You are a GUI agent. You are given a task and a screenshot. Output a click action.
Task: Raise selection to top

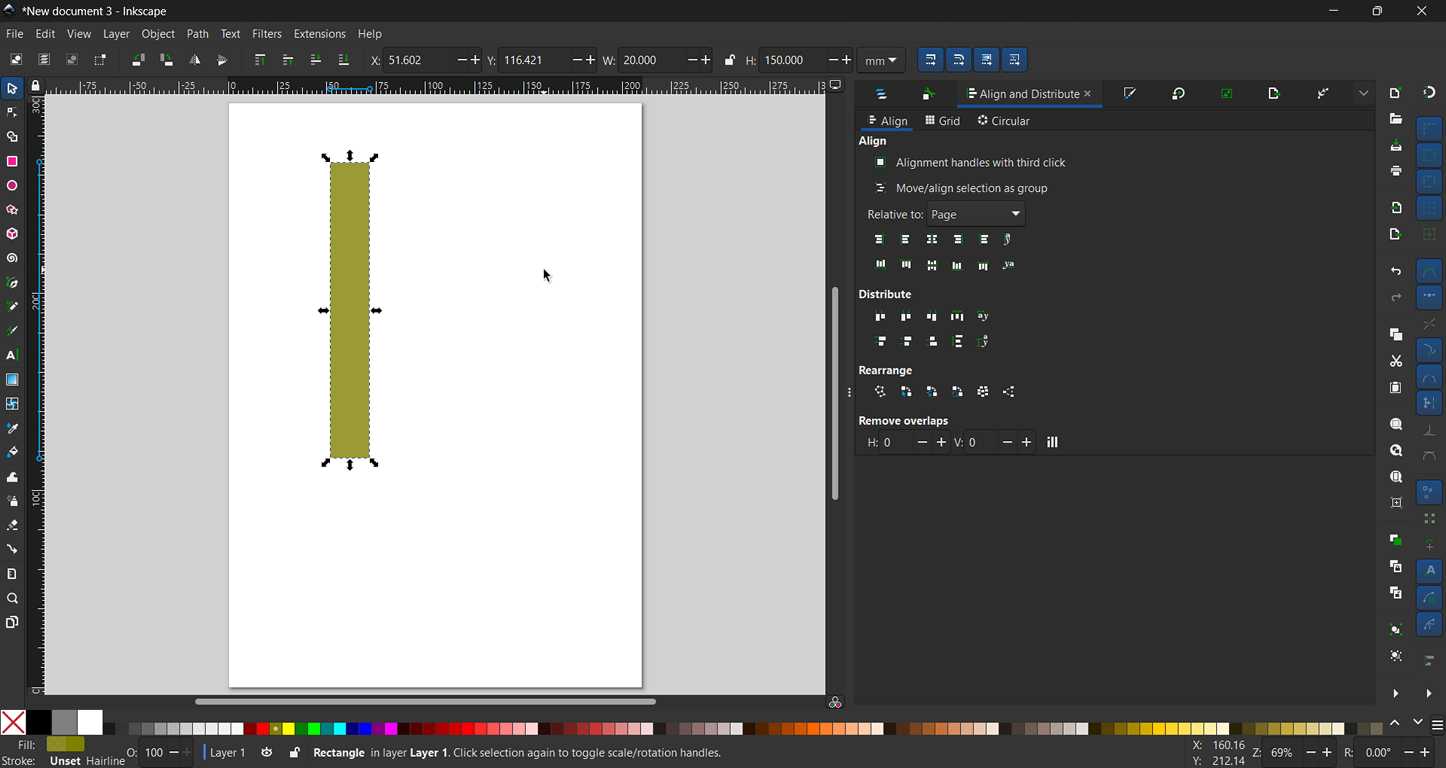click(x=260, y=60)
